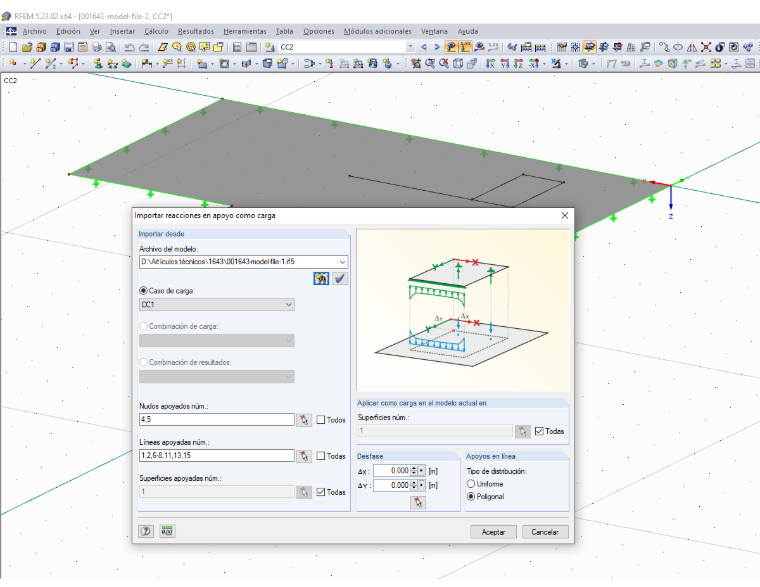Click the info 'i' toolbar icon

point(720,47)
